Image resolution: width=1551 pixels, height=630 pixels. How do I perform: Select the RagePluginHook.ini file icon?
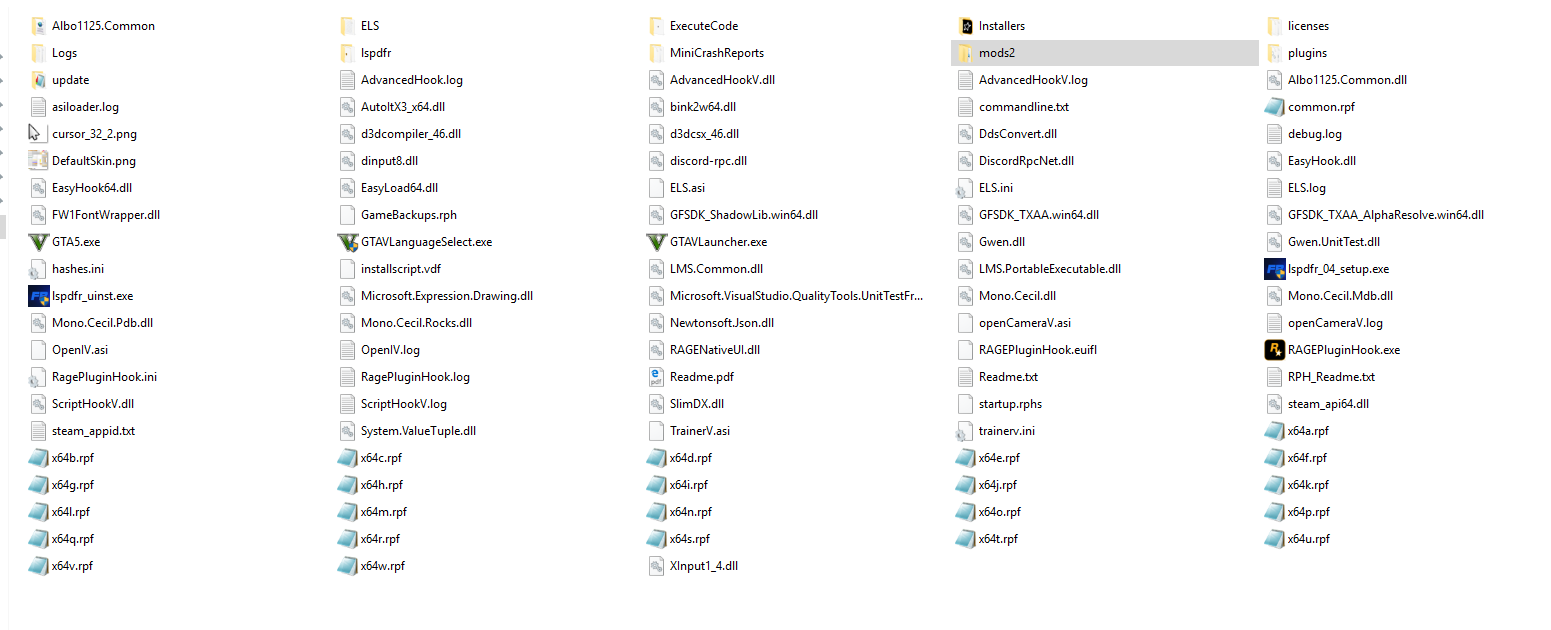coord(38,377)
